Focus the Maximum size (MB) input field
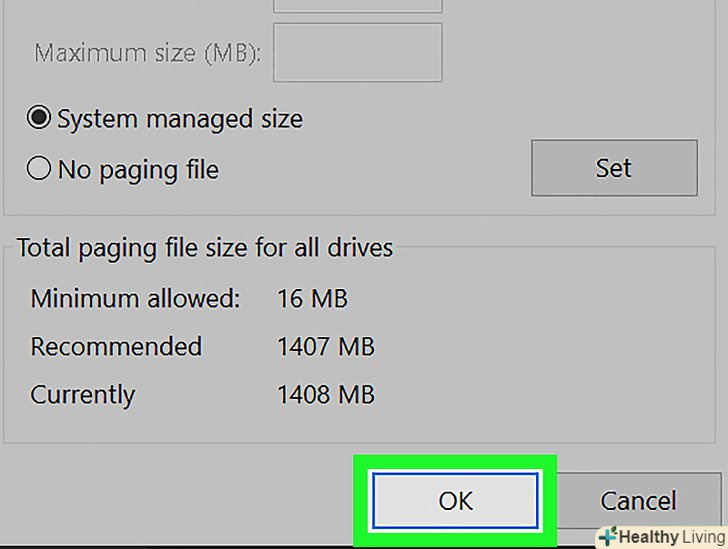Viewport: 728px width, 549px height. tap(357, 52)
